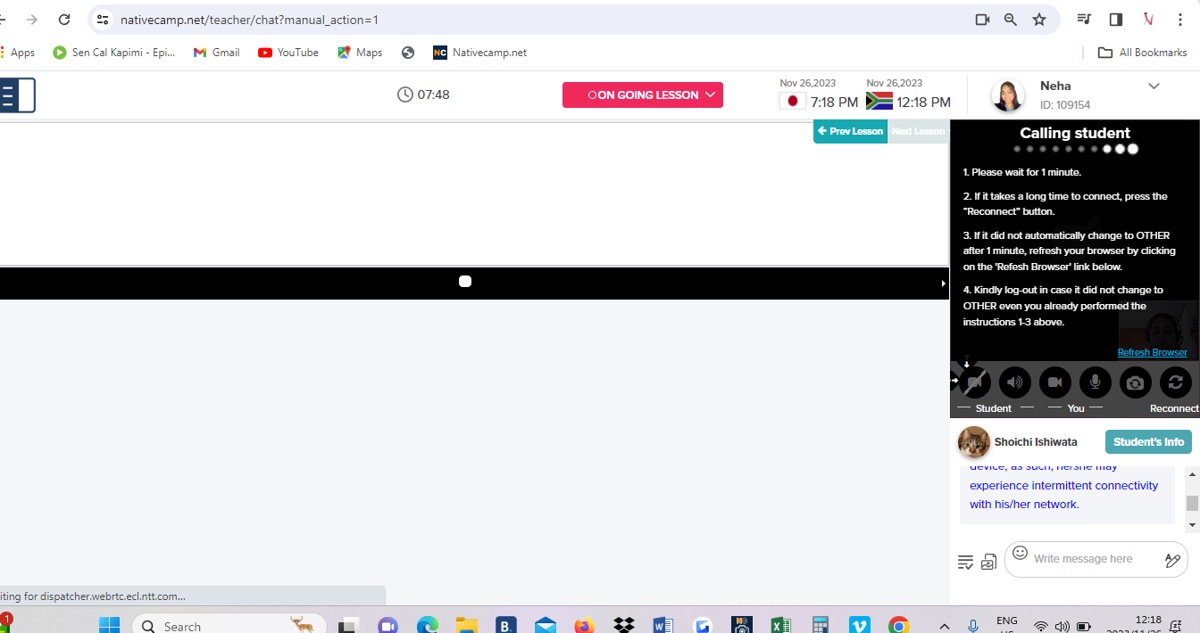1200x633 pixels.
Task: Toggle the student's speaker audio icon
Action: [1014, 382]
